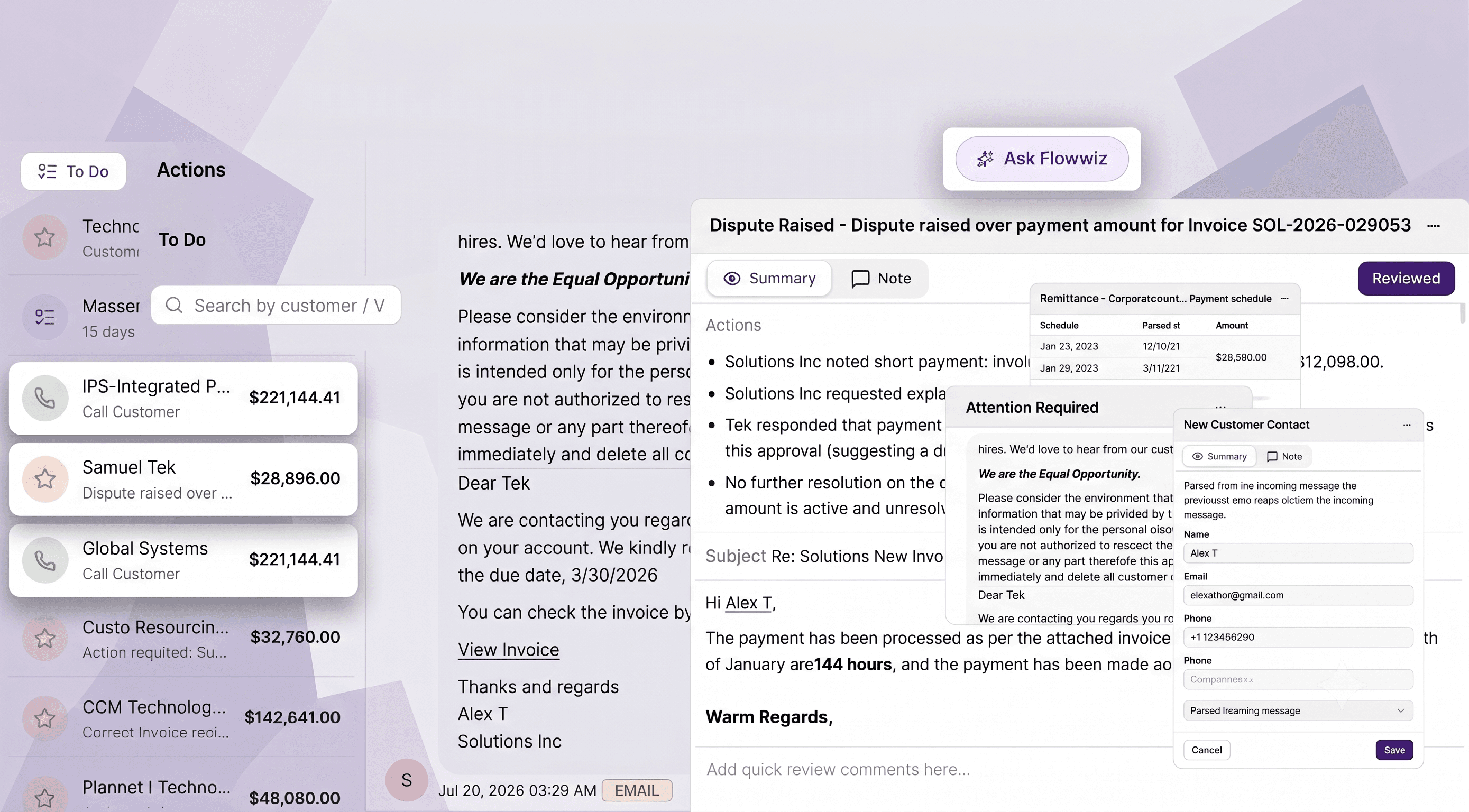Click the phone icon for IPS-Integrated row
The image size is (1469, 812).
tap(44, 398)
